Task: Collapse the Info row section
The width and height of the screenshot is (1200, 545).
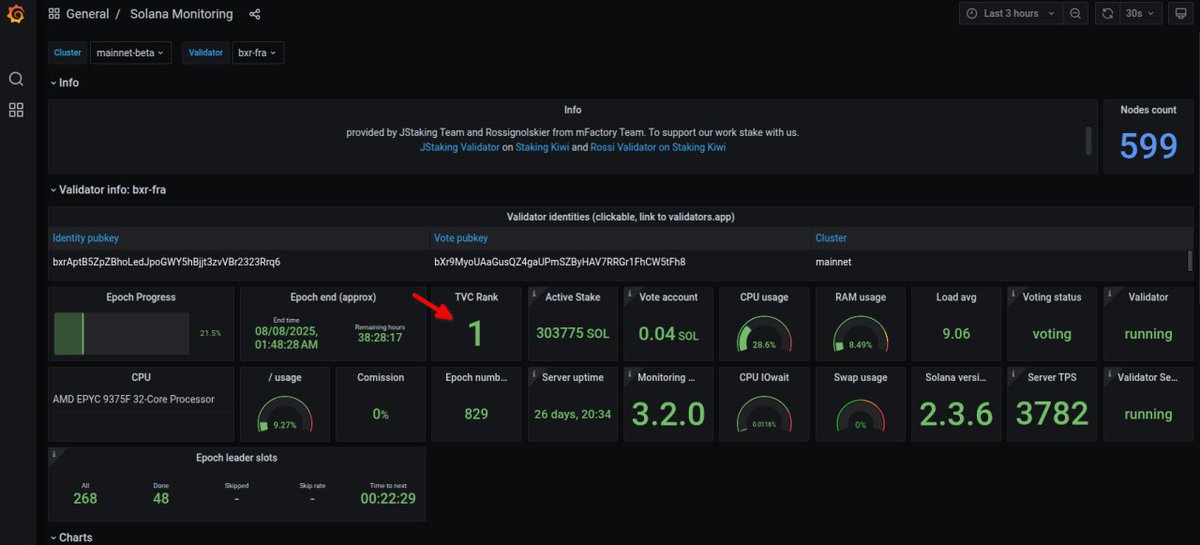Action: [x=64, y=83]
